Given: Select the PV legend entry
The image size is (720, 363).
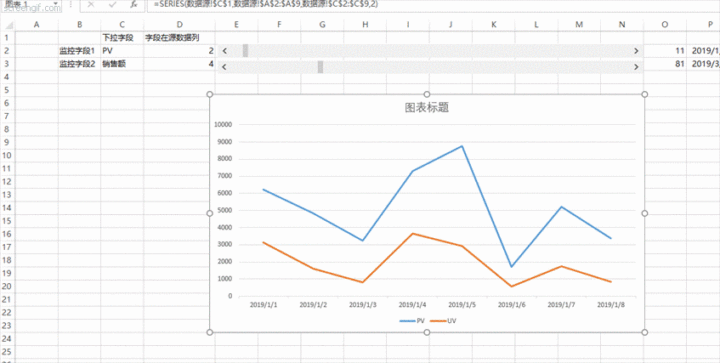Looking at the screenshot, I should pos(412,321).
